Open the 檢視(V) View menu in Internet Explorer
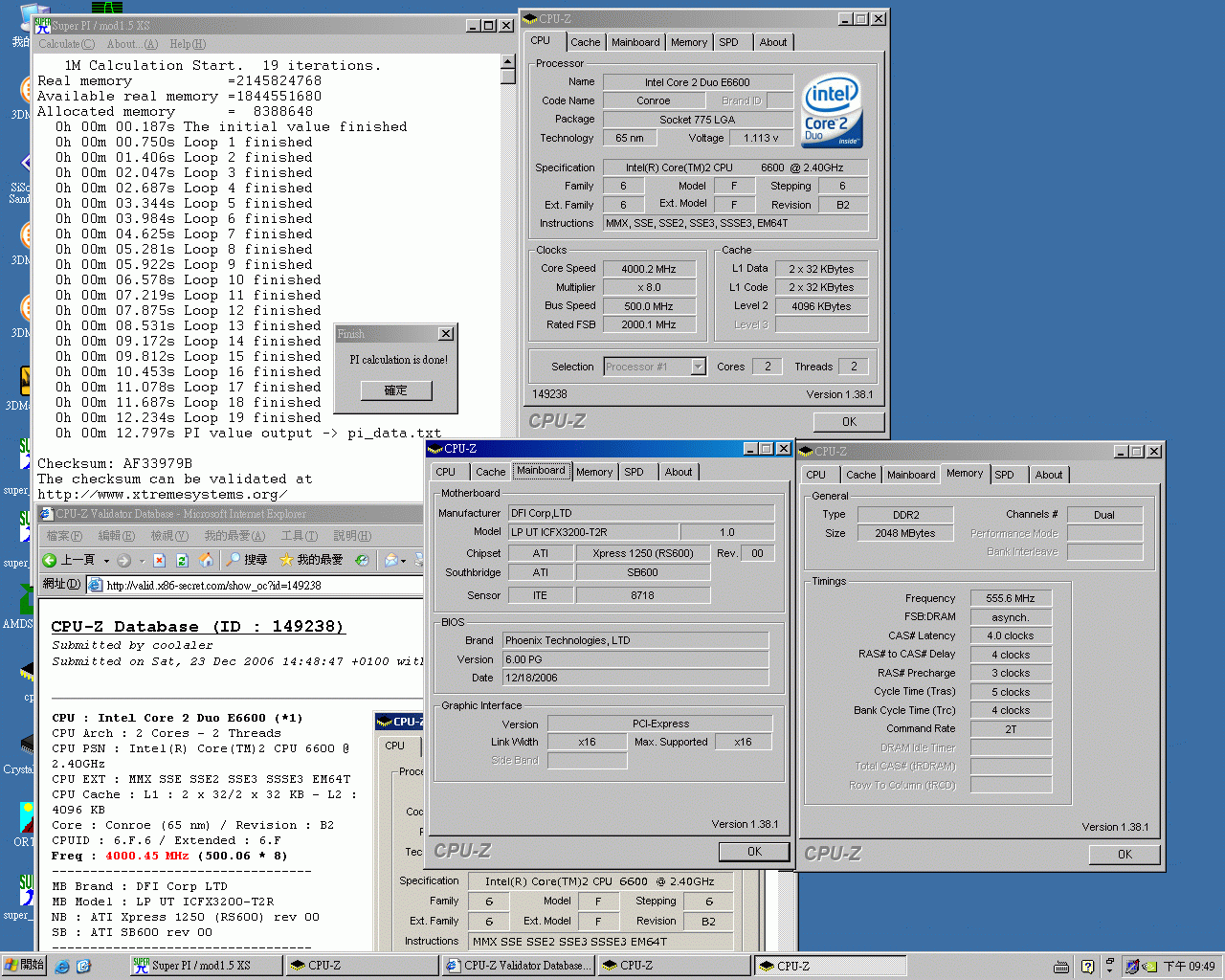 tap(168, 536)
